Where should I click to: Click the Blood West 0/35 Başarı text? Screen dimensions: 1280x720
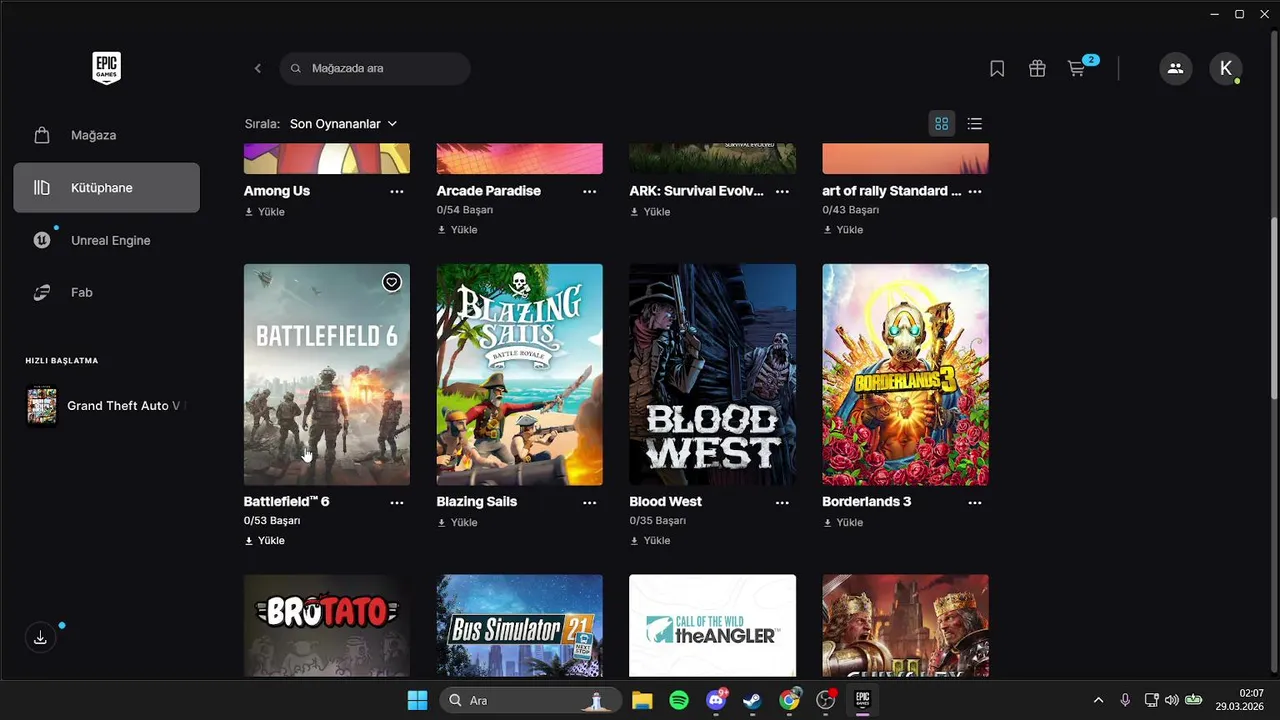pyautogui.click(x=657, y=521)
